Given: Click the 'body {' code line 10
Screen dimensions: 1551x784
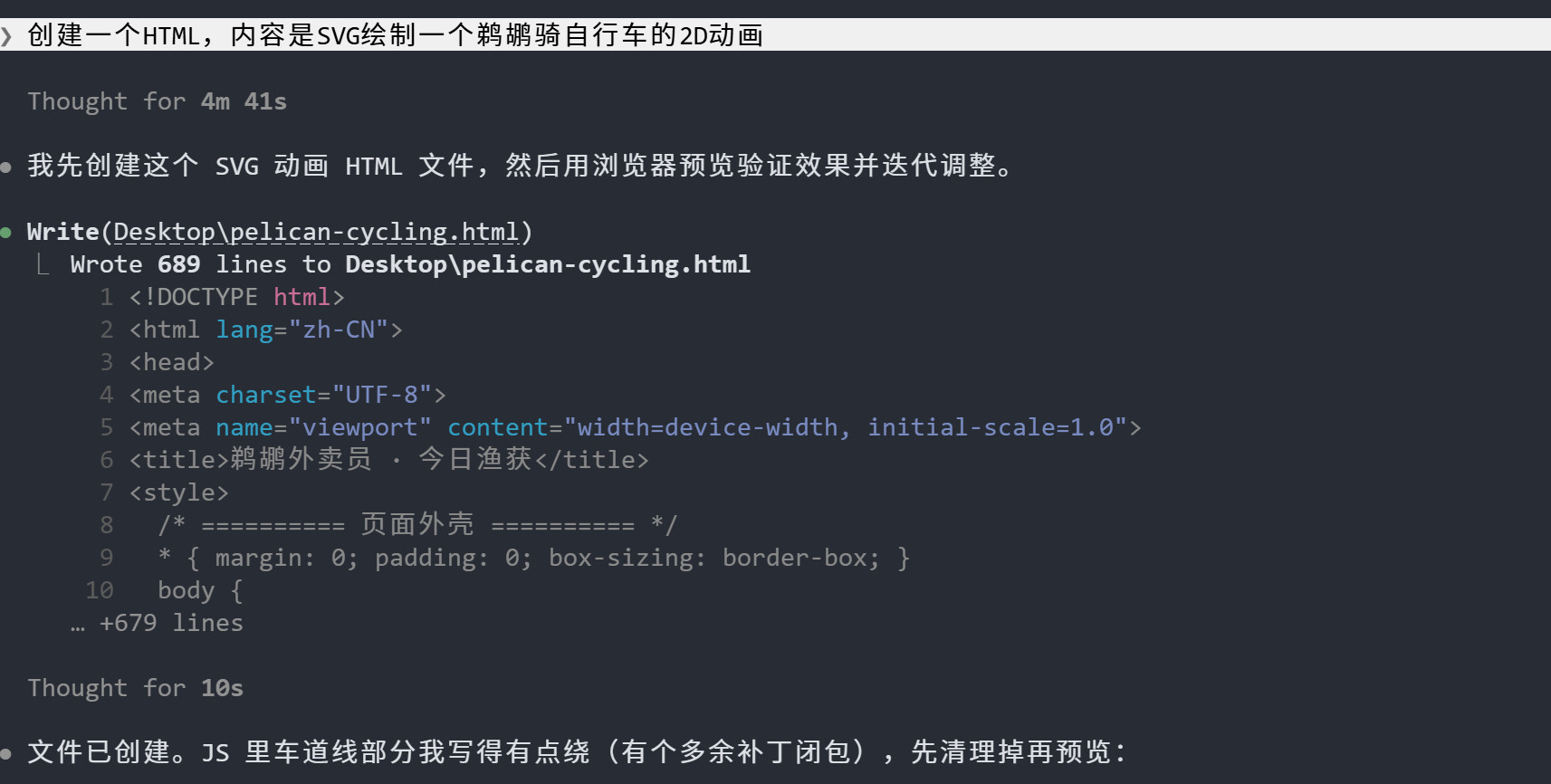Looking at the screenshot, I should pyautogui.click(x=200, y=590).
